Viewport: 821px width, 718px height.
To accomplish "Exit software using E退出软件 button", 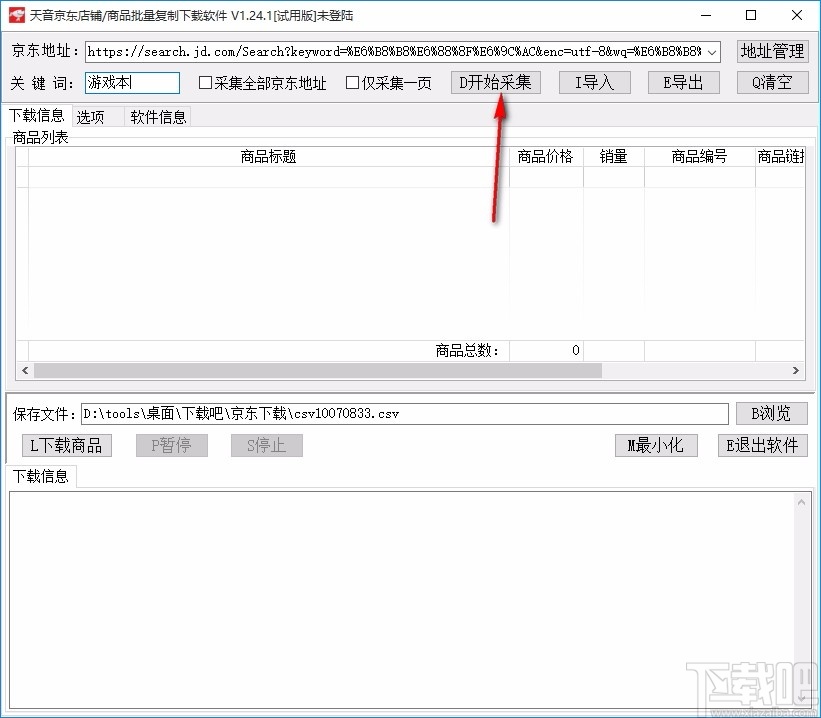I will coord(762,445).
